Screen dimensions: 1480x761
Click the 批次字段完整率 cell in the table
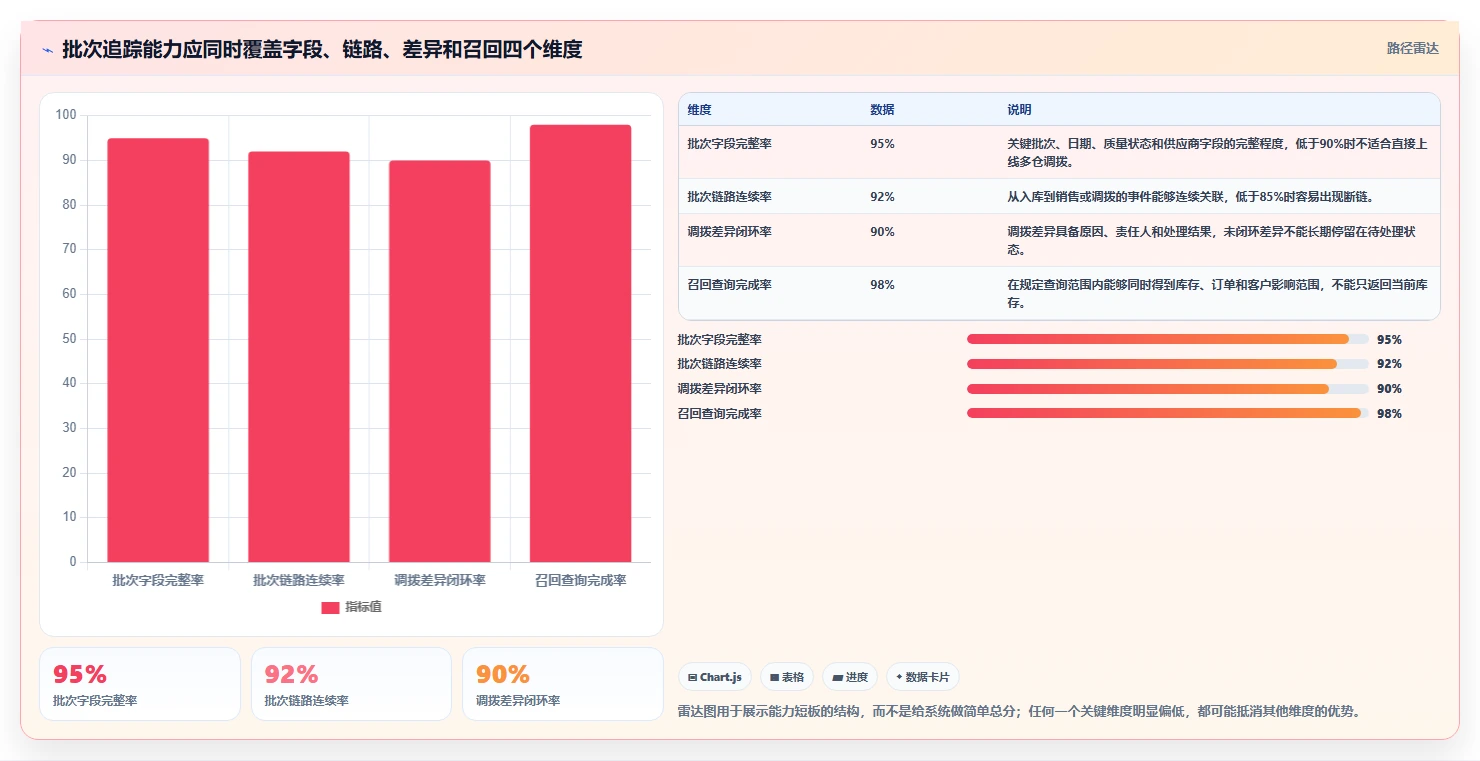click(729, 144)
